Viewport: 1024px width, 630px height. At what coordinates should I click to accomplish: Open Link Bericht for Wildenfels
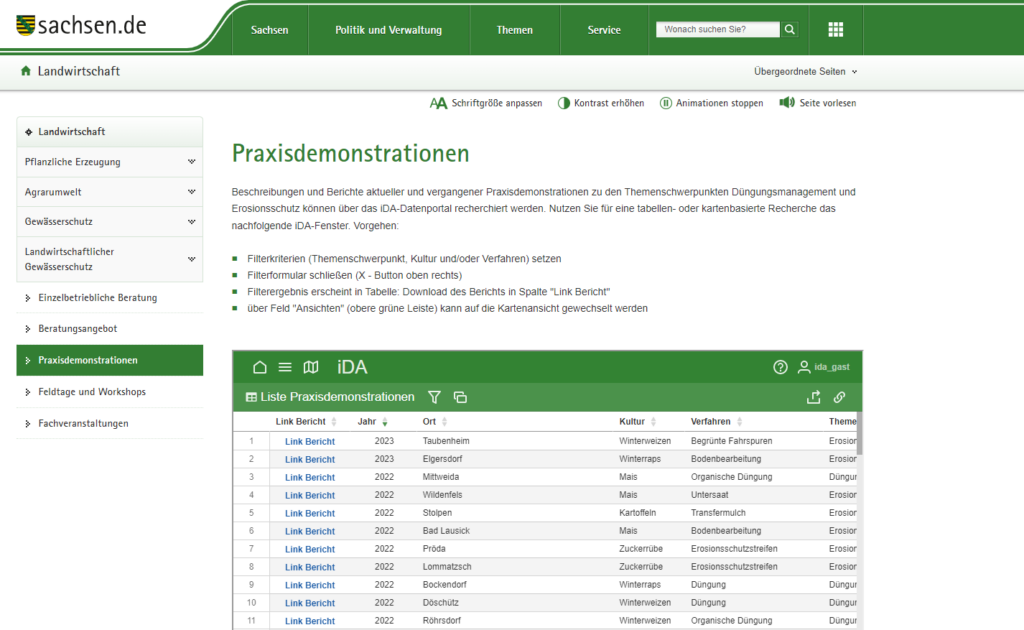310,496
